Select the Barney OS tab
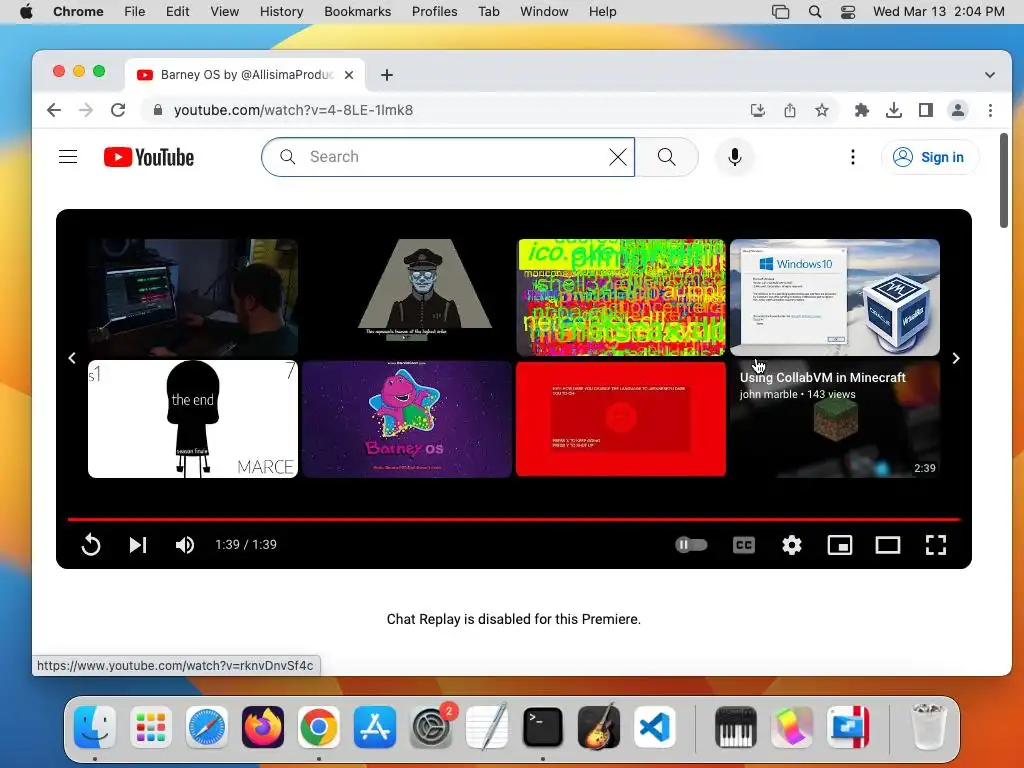The width and height of the screenshot is (1024, 768). click(245, 75)
